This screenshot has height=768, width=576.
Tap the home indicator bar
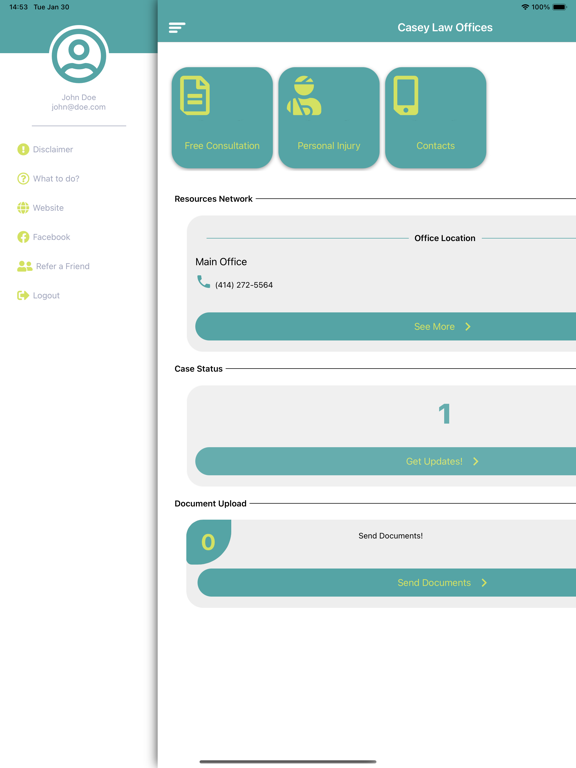(x=288, y=762)
